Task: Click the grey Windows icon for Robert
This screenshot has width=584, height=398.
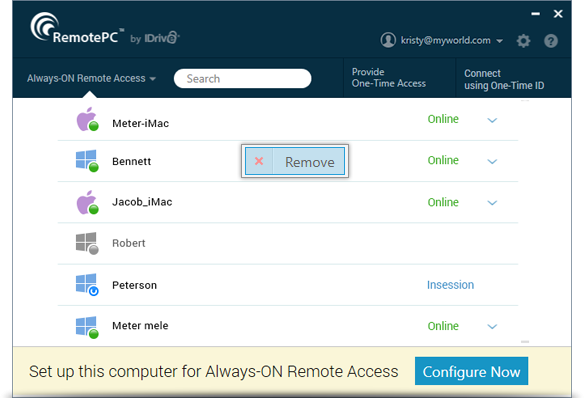Action: (x=87, y=243)
